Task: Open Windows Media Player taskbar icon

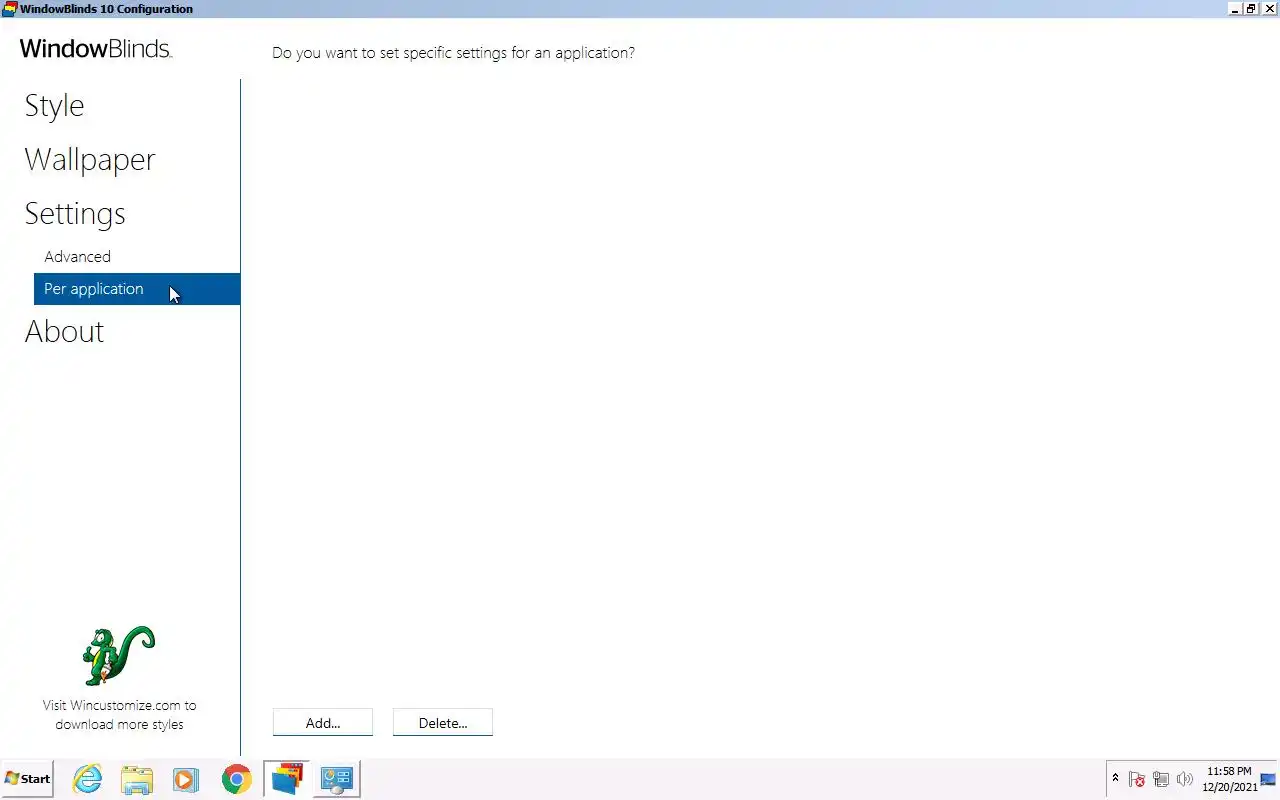Action: [186, 779]
